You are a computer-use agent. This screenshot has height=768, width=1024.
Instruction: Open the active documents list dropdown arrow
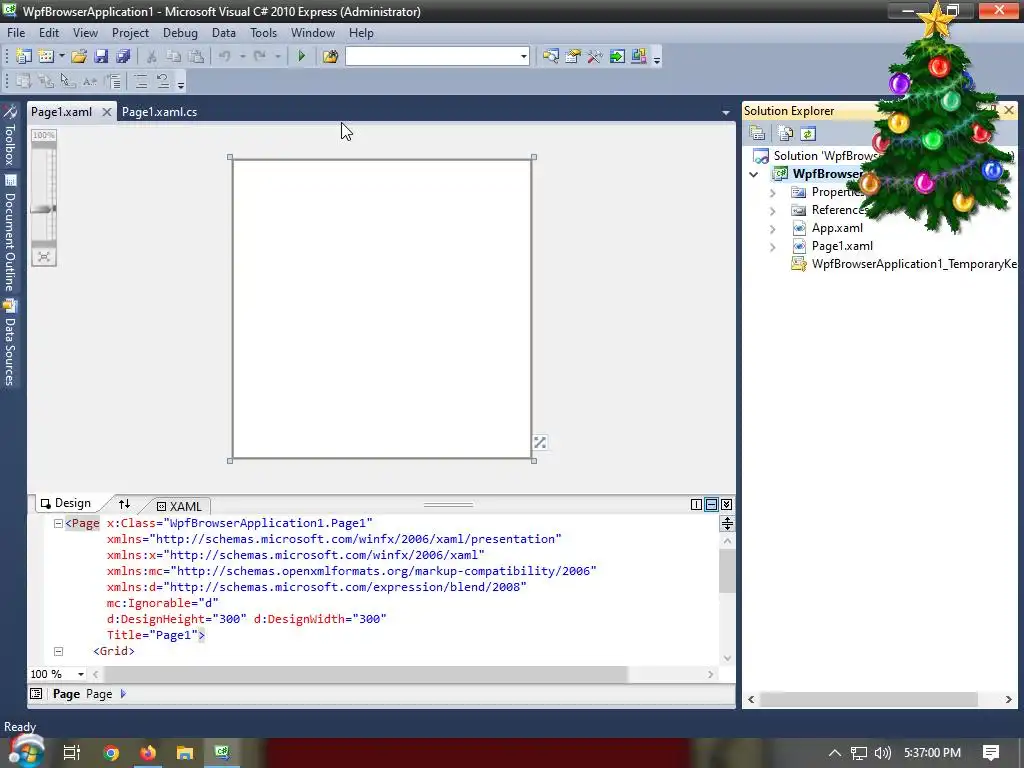(726, 113)
